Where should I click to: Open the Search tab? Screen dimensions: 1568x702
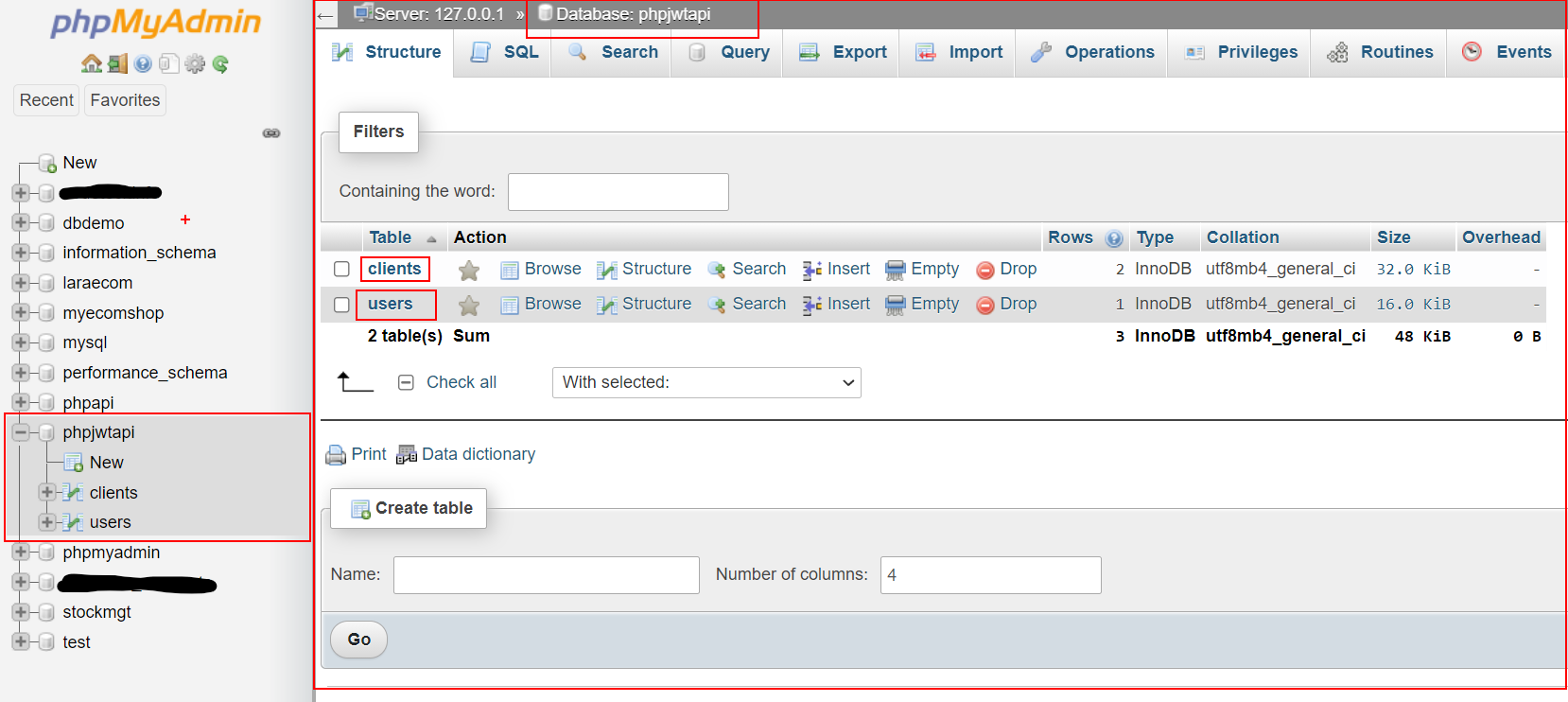coord(613,52)
